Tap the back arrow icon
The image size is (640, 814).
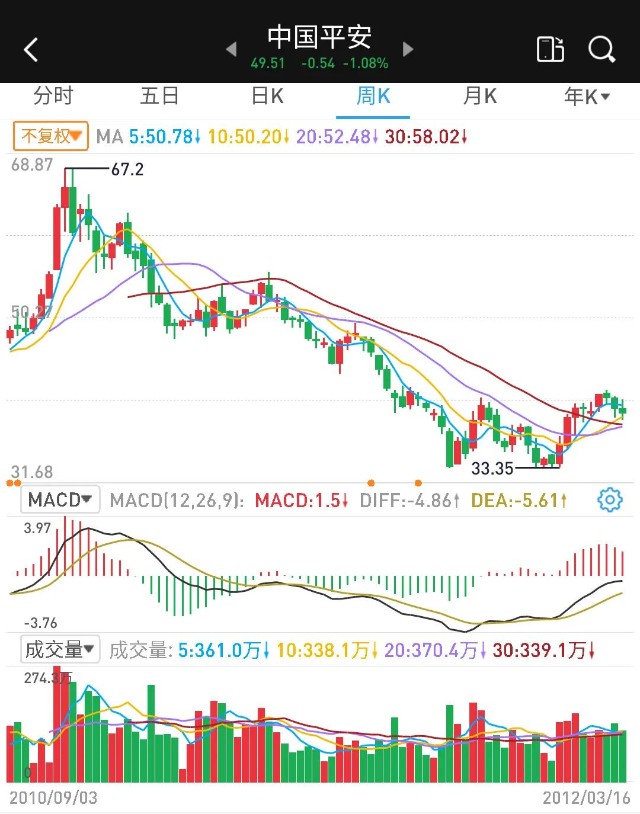coord(31,50)
